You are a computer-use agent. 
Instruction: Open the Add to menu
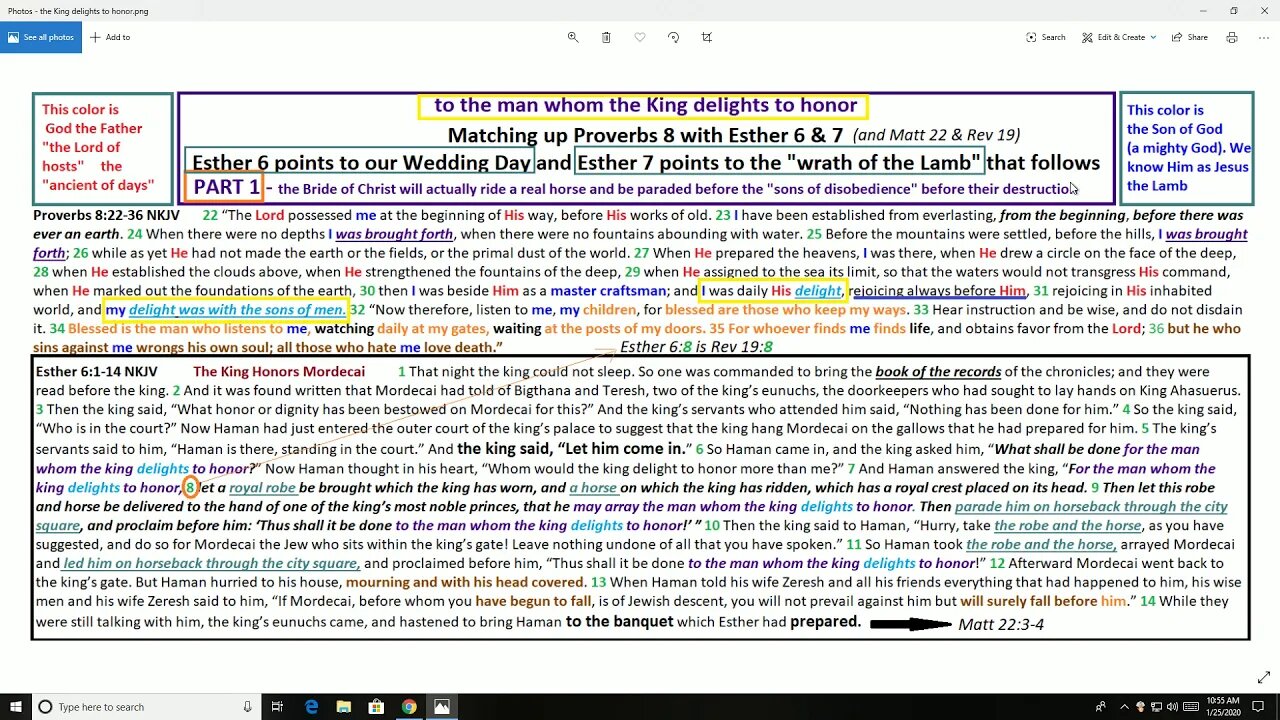(x=110, y=37)
